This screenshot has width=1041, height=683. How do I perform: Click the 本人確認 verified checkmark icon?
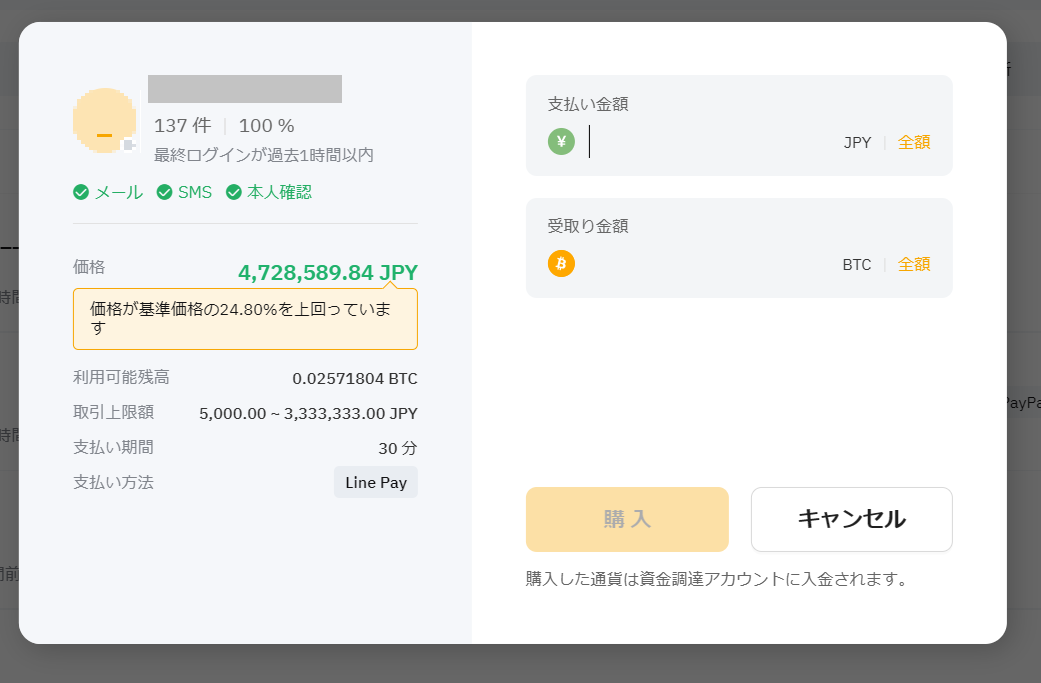tap(234, 192)
